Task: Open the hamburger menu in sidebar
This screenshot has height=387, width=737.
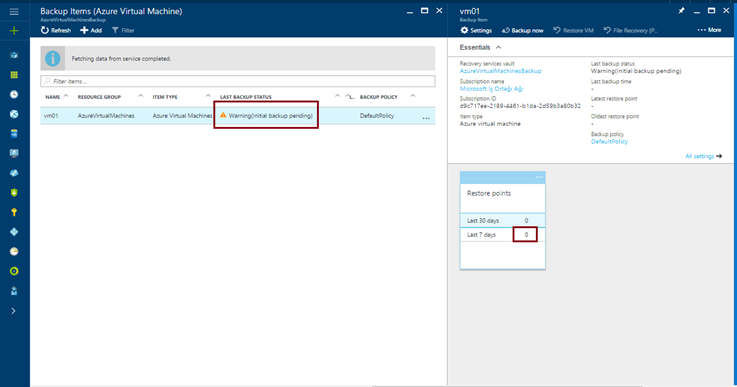Action: (x=14, y=11)
